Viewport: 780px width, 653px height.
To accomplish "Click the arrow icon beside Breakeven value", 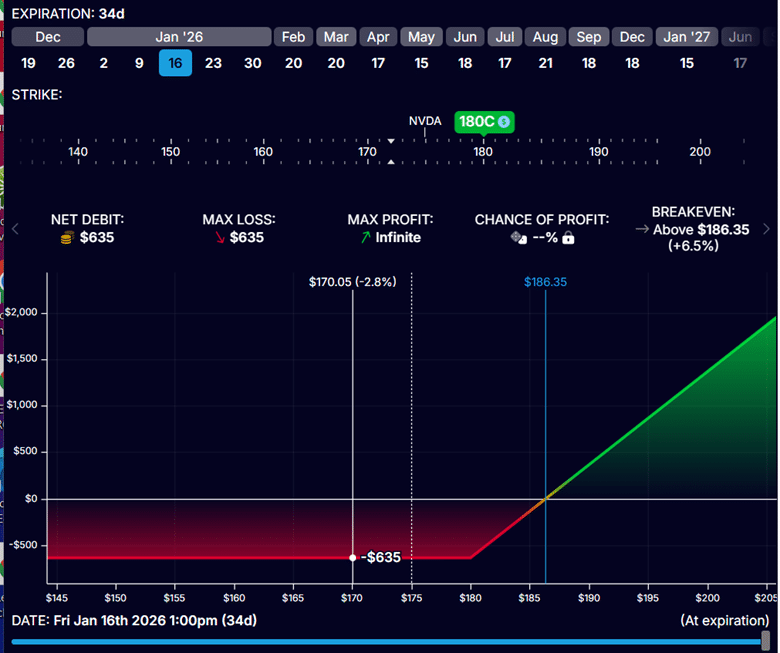I will pos(641,229).
